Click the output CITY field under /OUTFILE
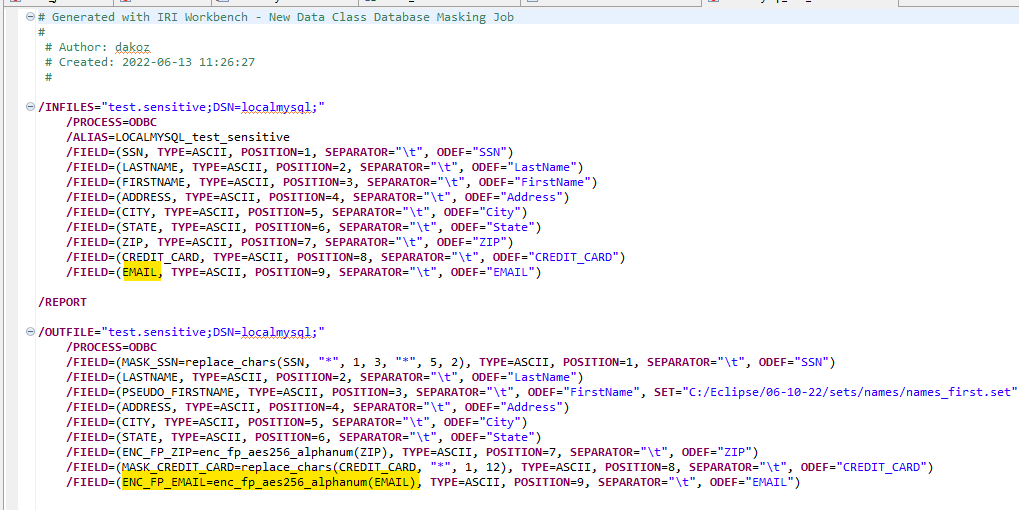The image size is (1019, 510). [296, 422]
